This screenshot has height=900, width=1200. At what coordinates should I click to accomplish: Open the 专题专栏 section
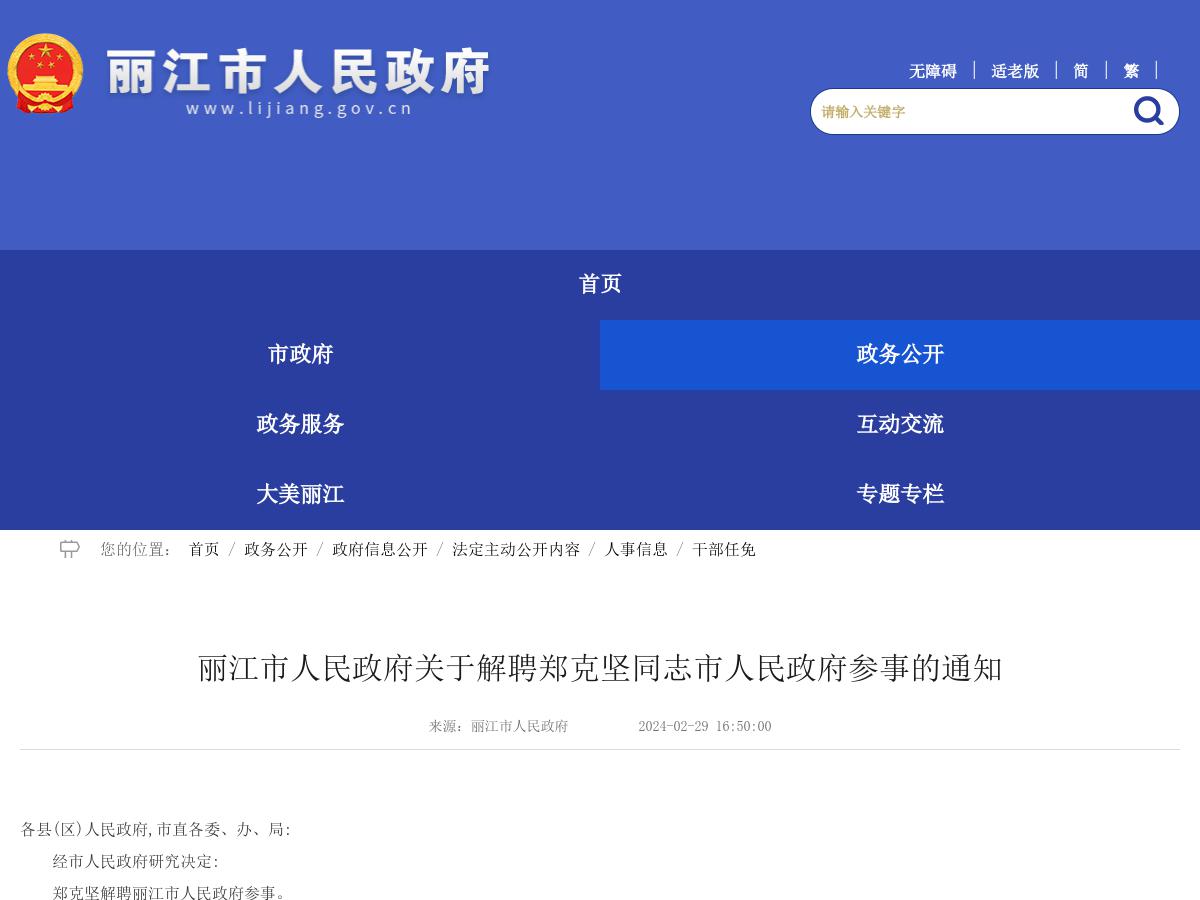tap(900, 494)
